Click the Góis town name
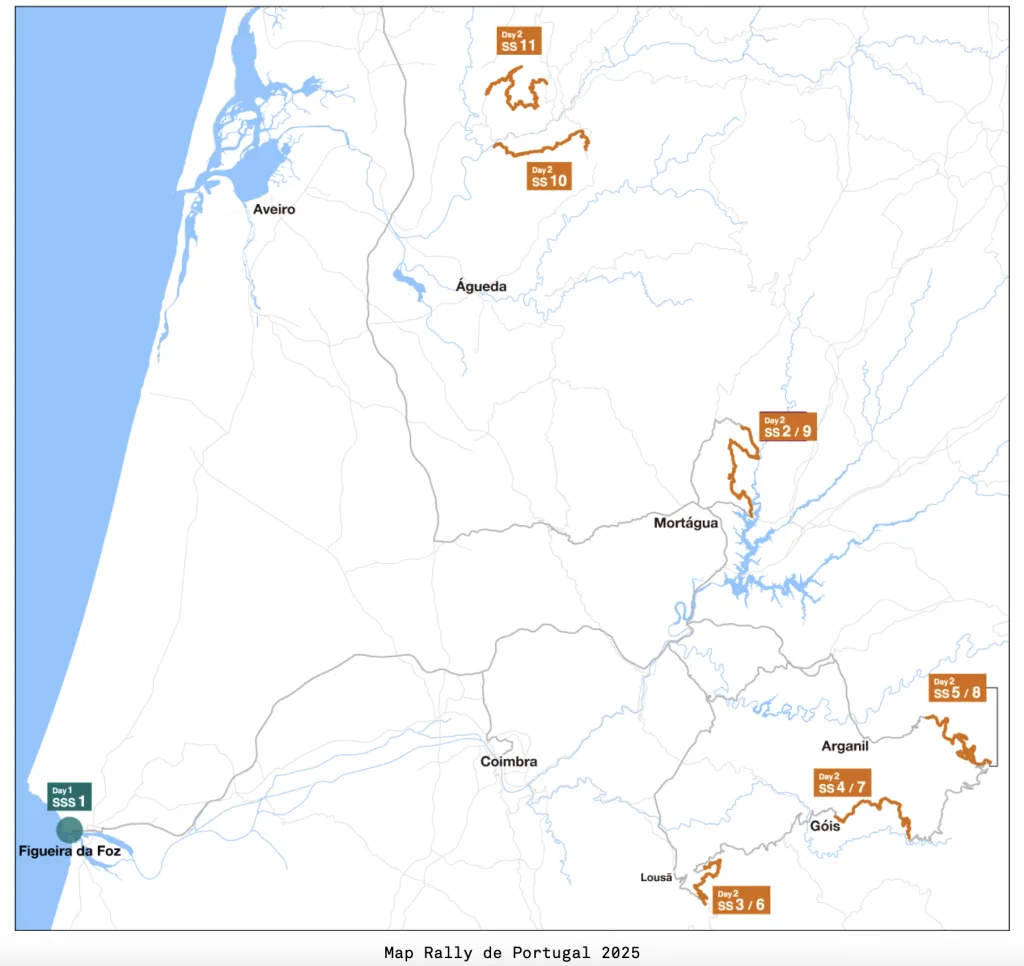The image size is (1024, 966). pos(825,826)
